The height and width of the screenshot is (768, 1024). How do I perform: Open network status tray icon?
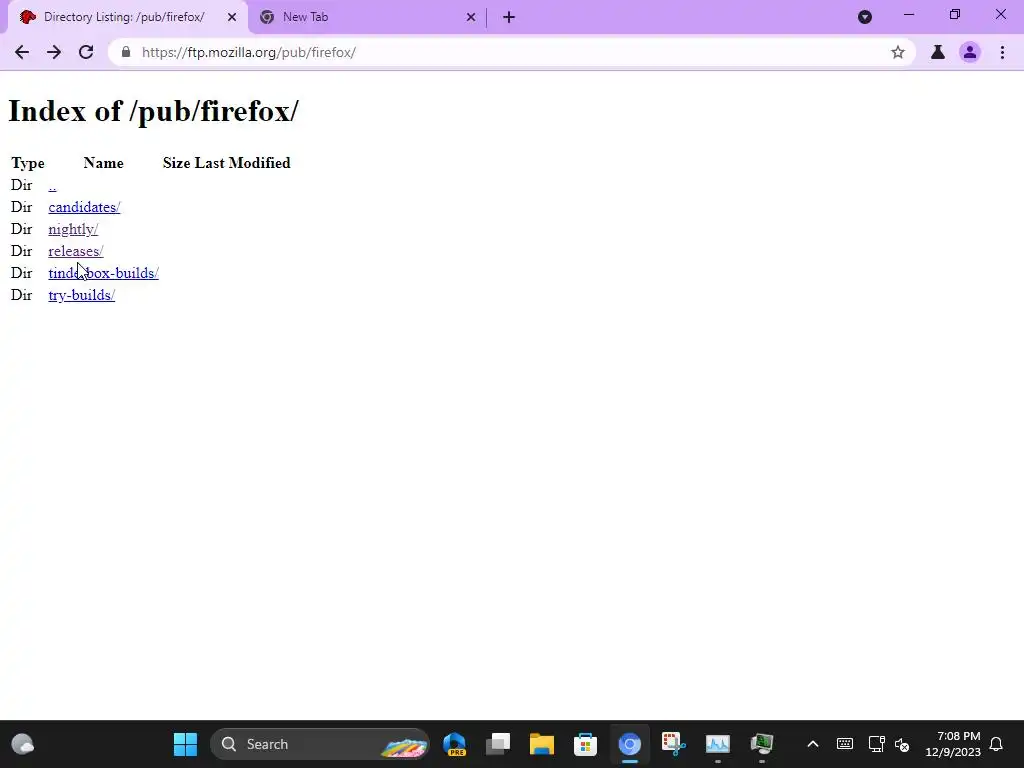[x=876, y=744]
